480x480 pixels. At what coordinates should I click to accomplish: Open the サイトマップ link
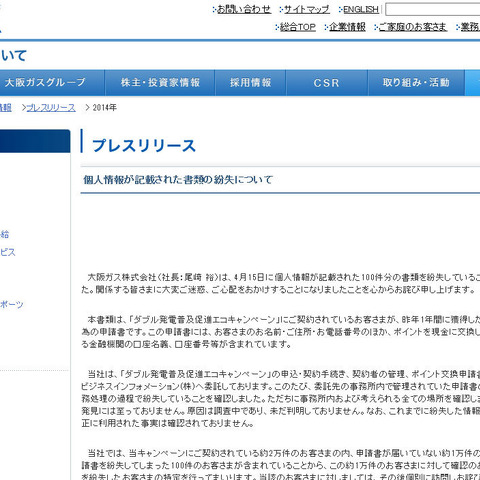[x=307, y=9]
